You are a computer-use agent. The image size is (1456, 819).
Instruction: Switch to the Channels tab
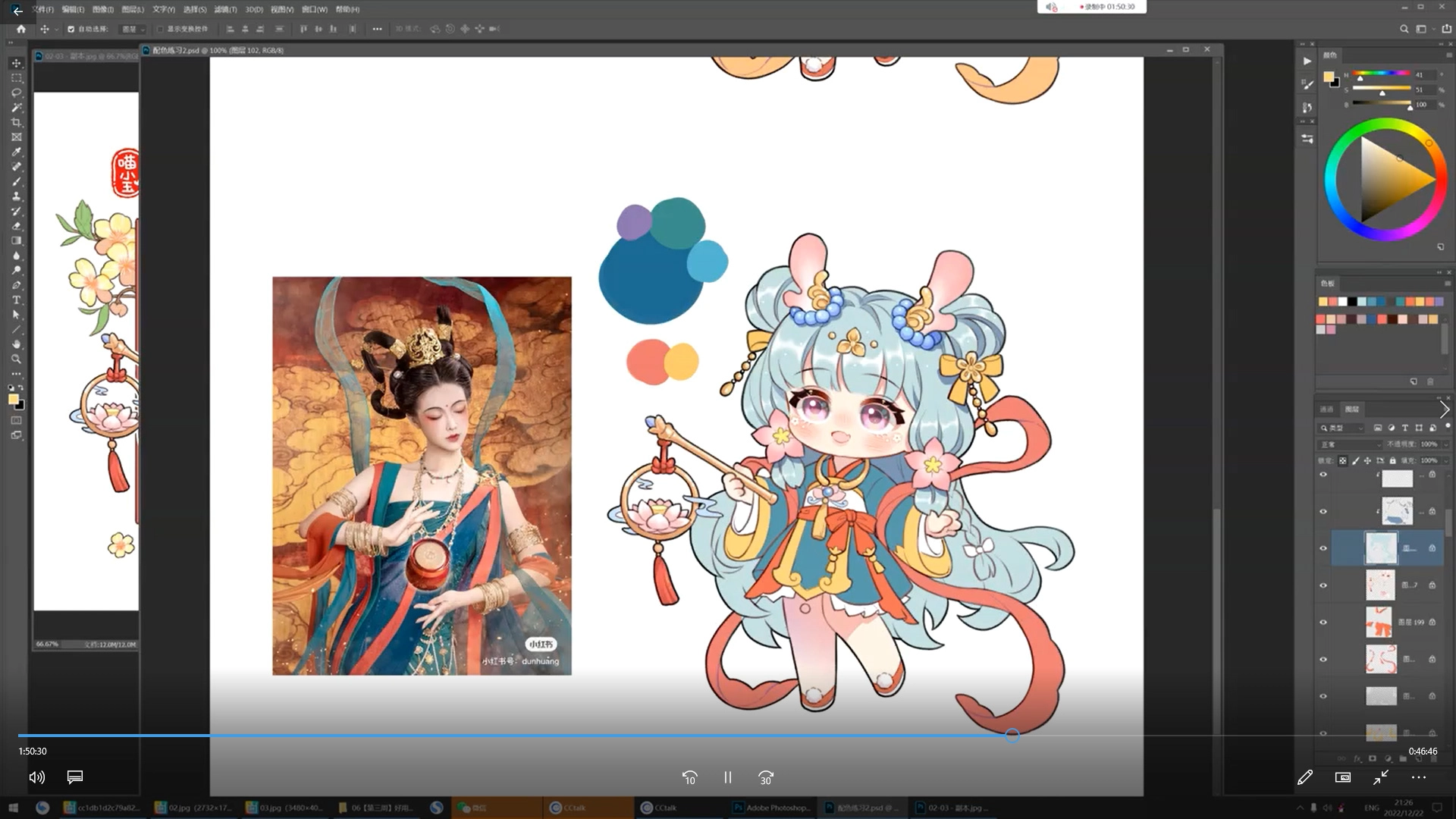(x=1326, y=409)
